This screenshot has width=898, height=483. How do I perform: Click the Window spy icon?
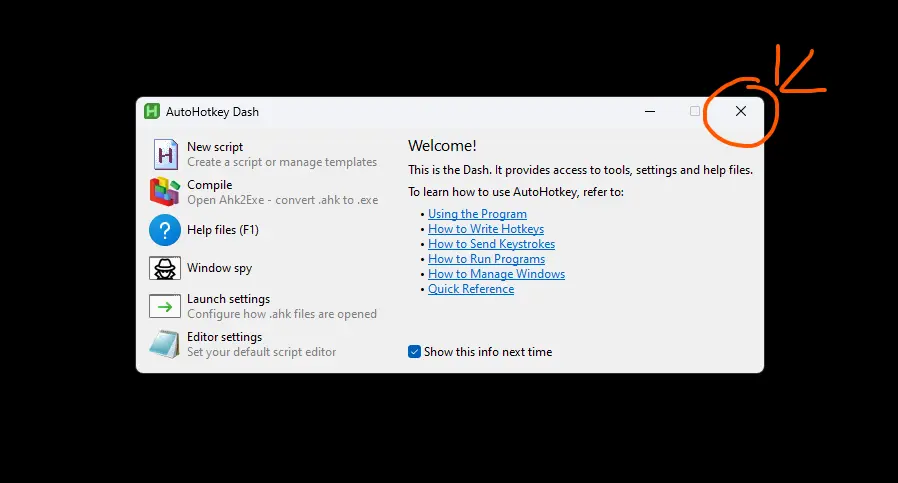[x=165, y=268]
